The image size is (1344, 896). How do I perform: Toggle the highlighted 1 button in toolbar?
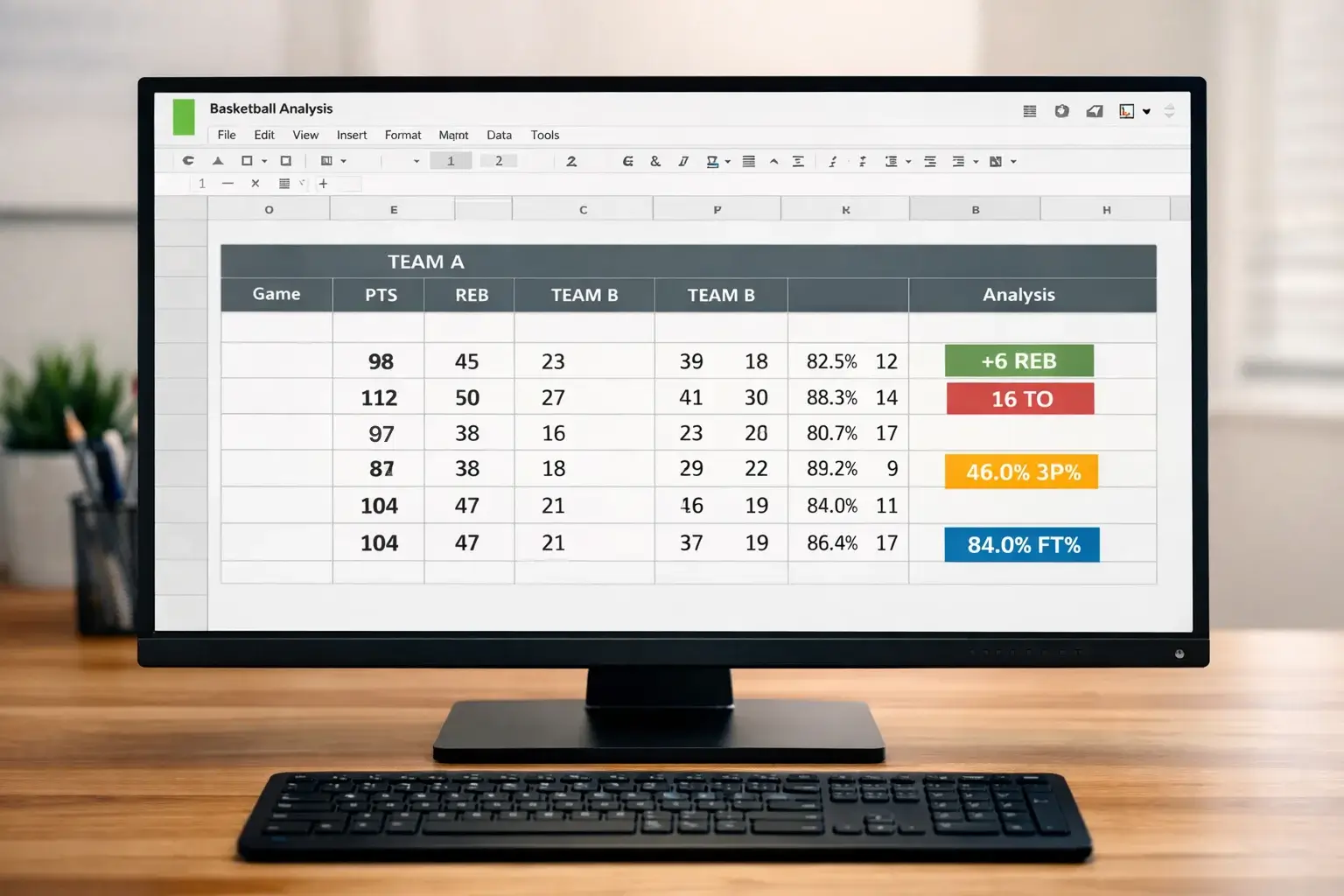pos(451,161)
